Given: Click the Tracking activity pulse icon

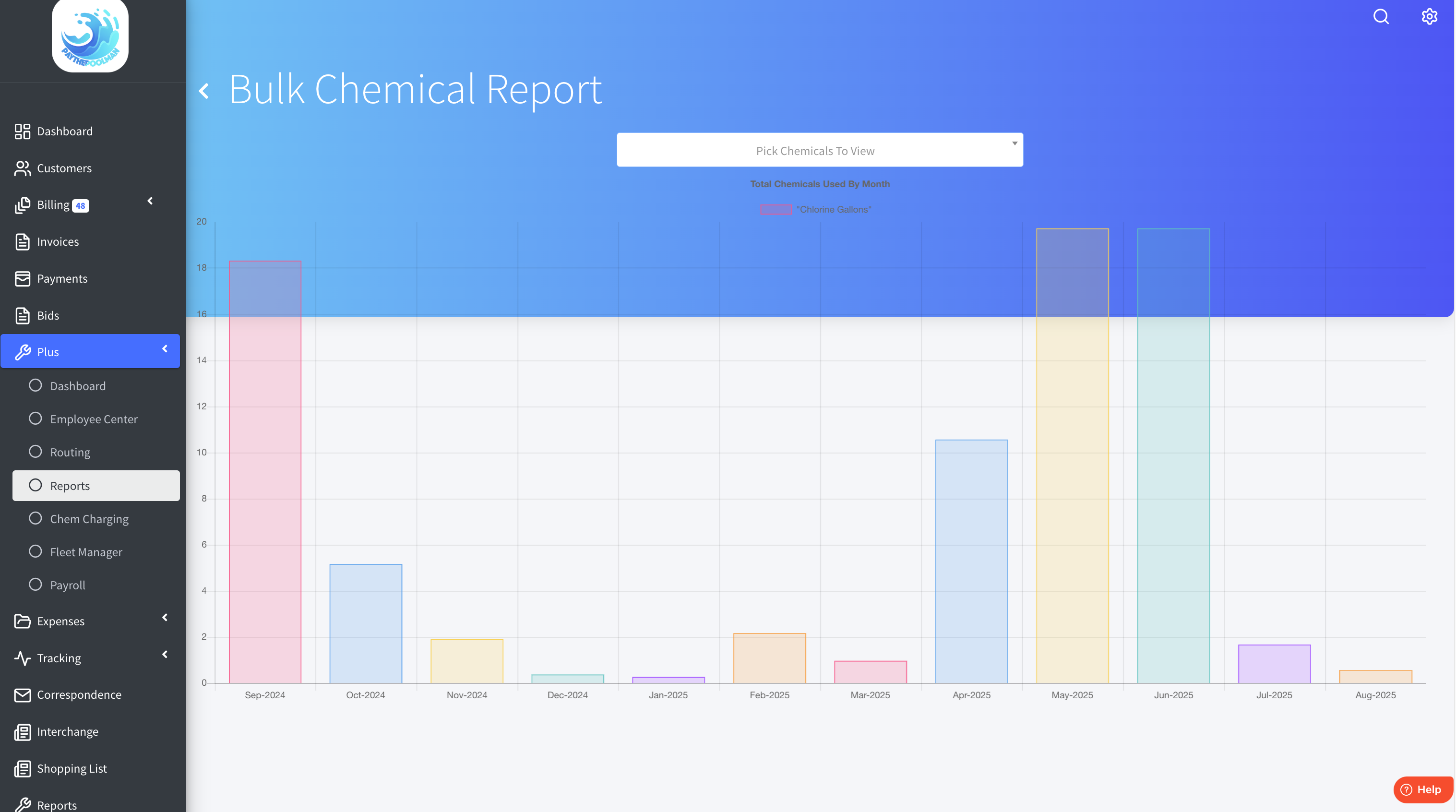Looking at the screenshot, I should (22, 658).
